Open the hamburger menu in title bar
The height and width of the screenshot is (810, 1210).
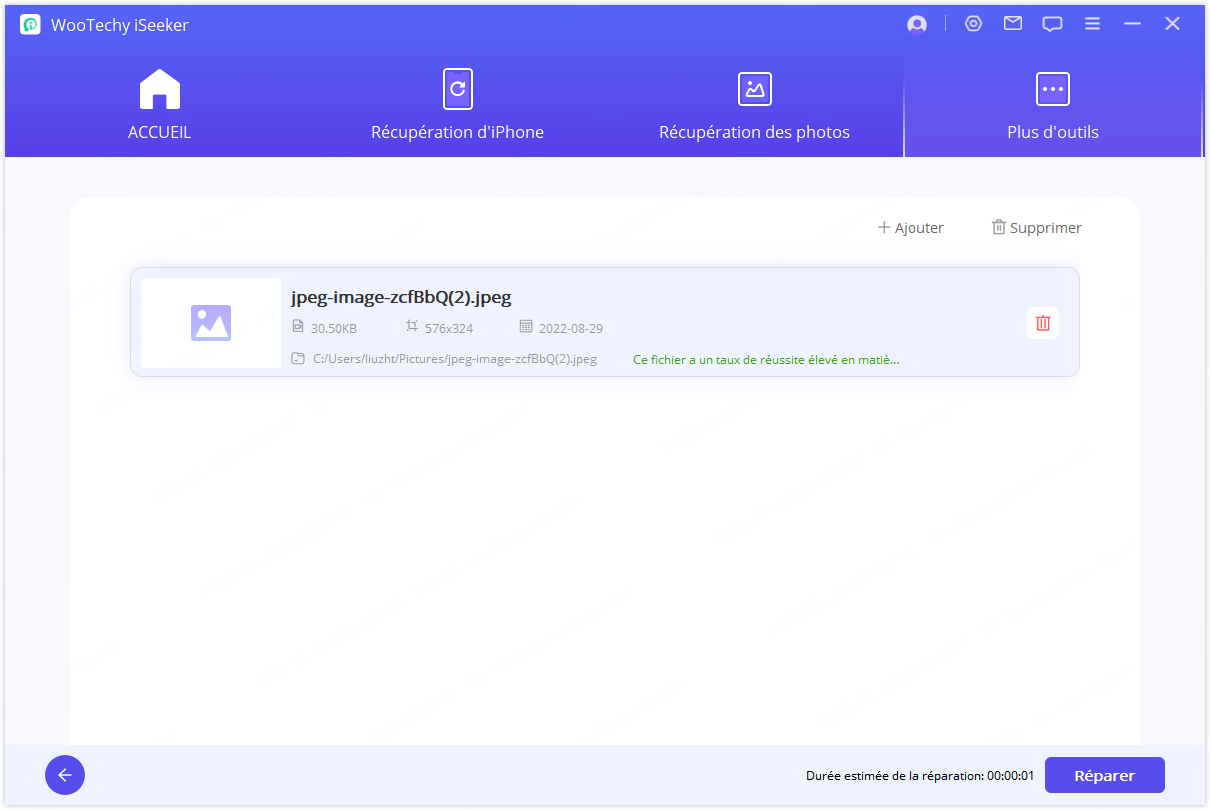1092,24
